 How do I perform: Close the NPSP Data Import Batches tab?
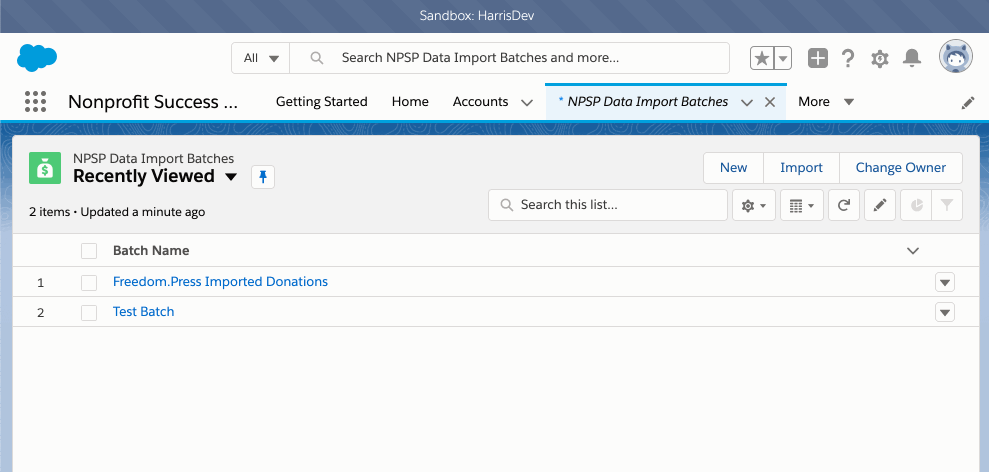coord(770,102)
